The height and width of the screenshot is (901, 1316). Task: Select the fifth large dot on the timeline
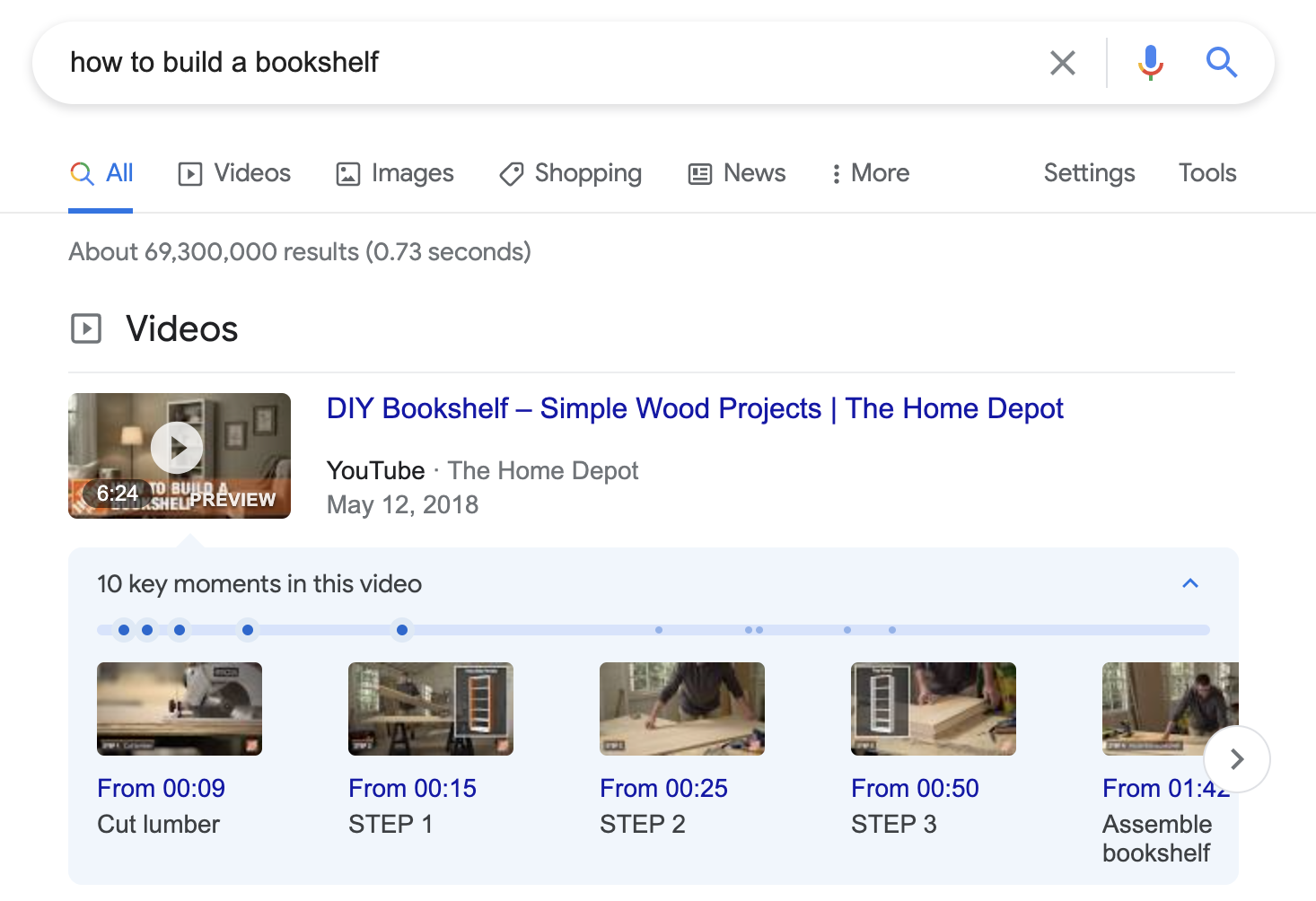[x=402, y=630]
